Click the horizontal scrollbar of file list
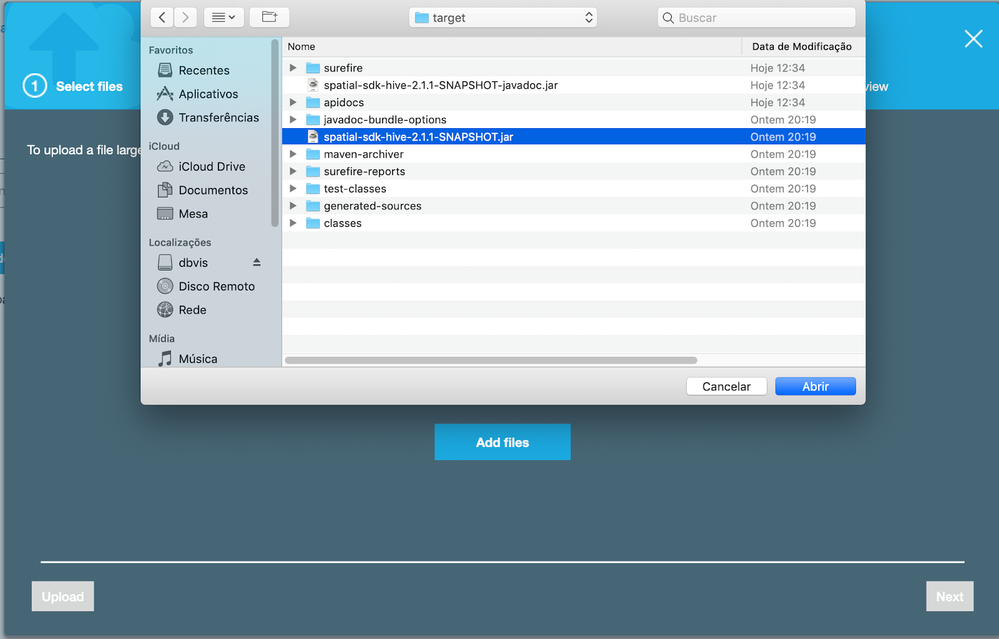This screenshot has height=639, width=999. tap(491, 360)
